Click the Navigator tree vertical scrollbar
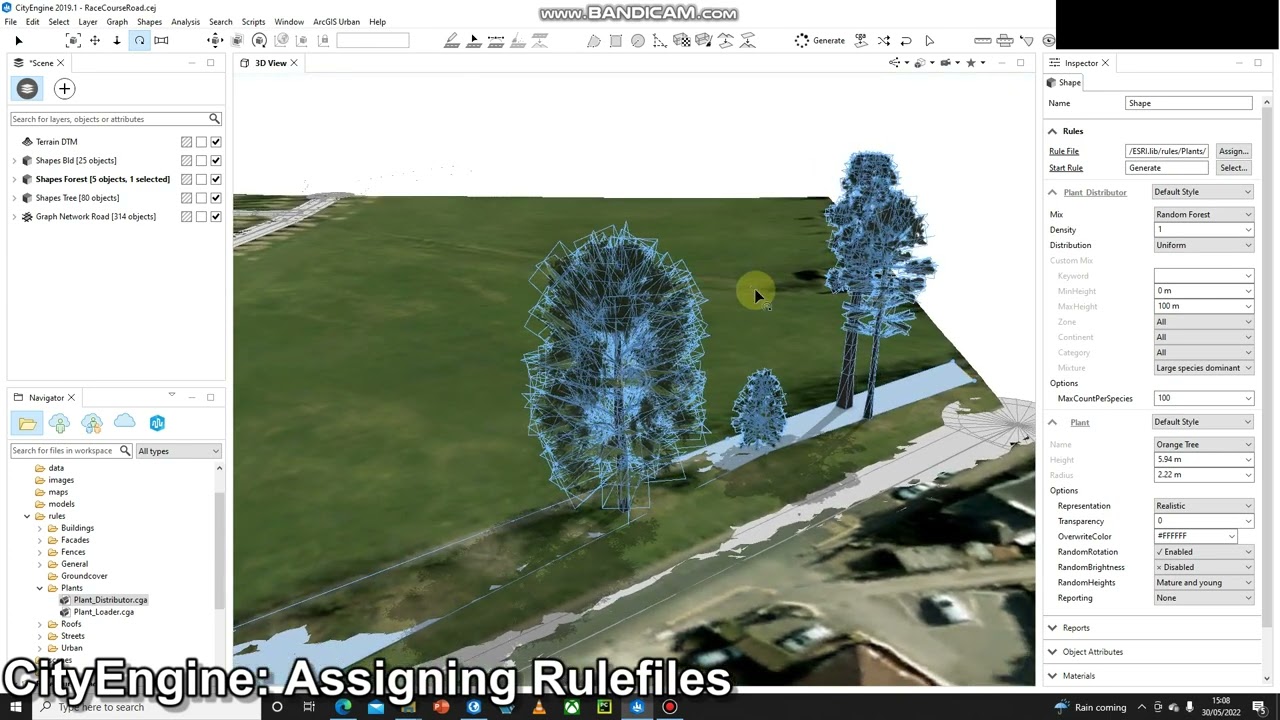Image resolution: width=1280 pixels, height=720 pixels. click(219, 550)
